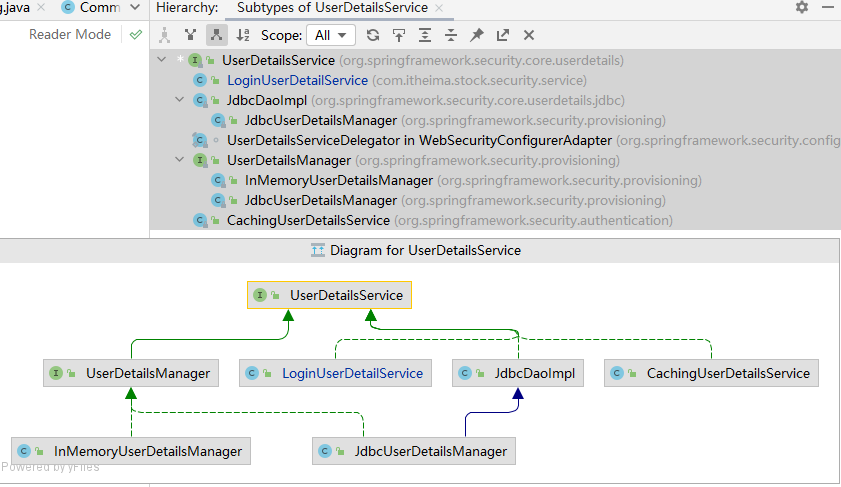The height and width of the screenshot is (487, 841).
Task: Close the g.java editor tab
Action: pyautogui.click(x=41, y=8)
